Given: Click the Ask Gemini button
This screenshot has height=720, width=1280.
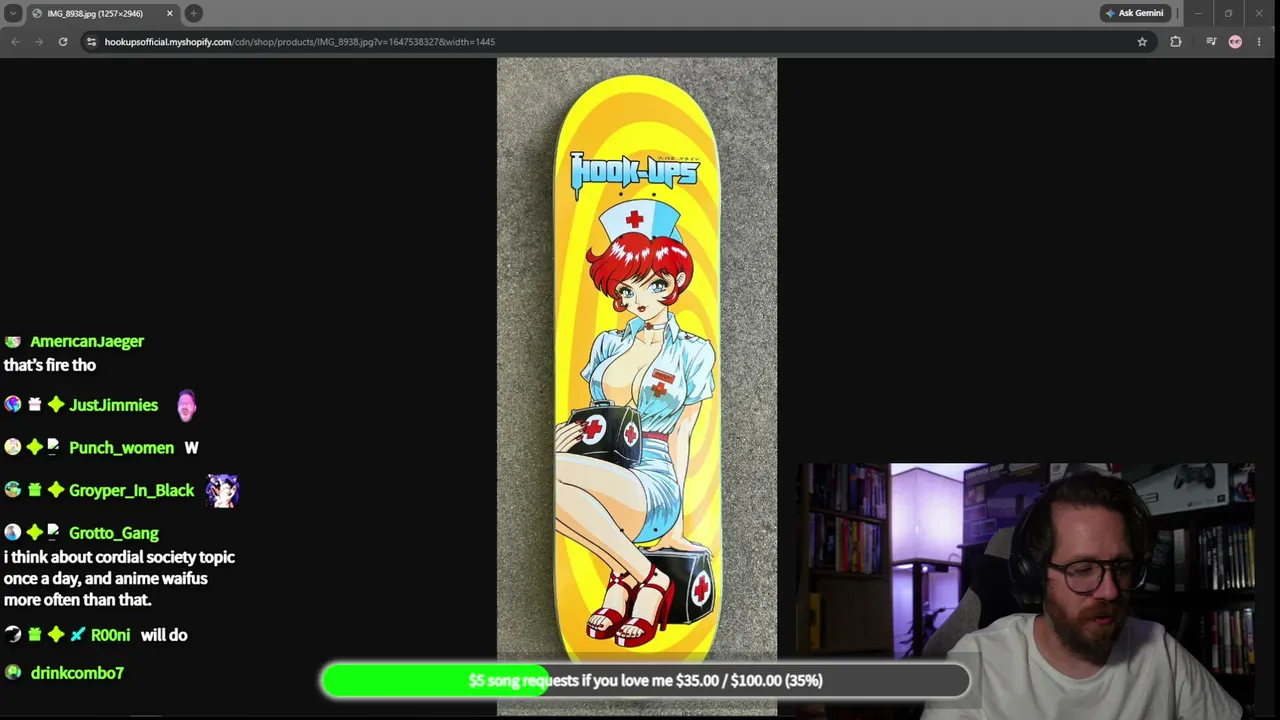Looking at the screenshot, I should click(x=1134, y=13).
